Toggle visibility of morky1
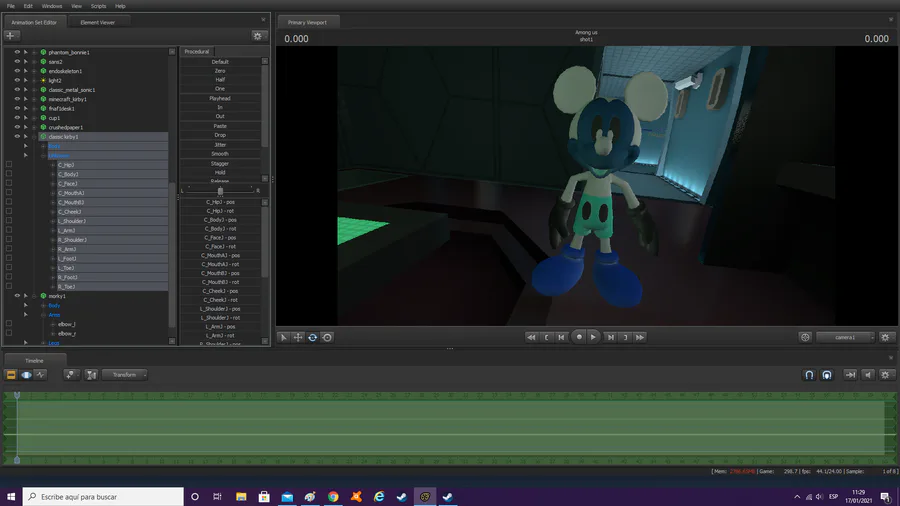 point(17,296)
